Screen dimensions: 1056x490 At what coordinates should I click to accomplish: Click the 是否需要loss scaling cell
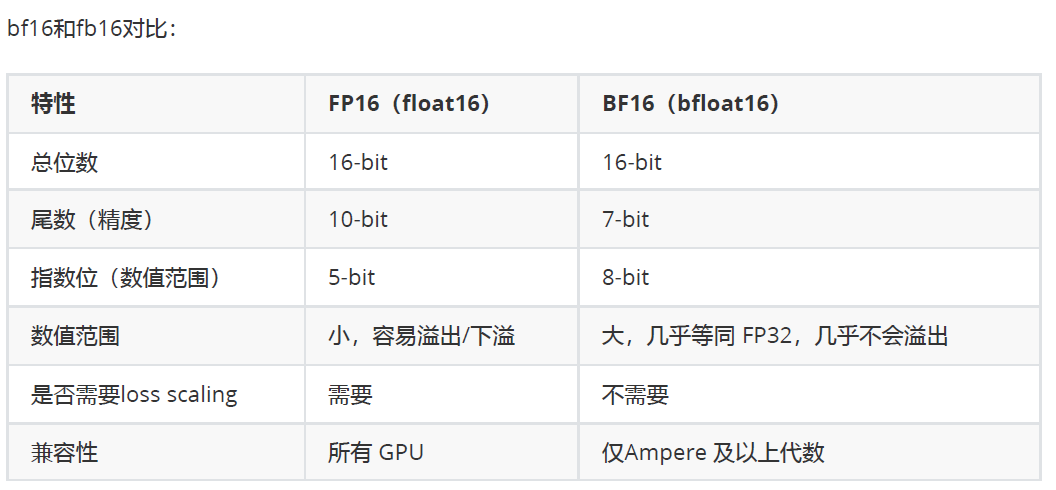point(156,394)
